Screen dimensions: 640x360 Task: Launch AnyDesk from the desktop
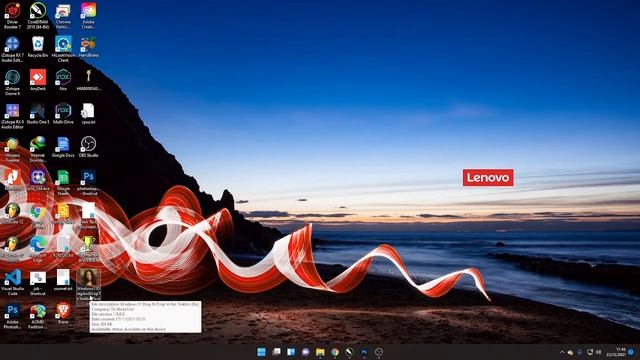[x=38, y=80]
